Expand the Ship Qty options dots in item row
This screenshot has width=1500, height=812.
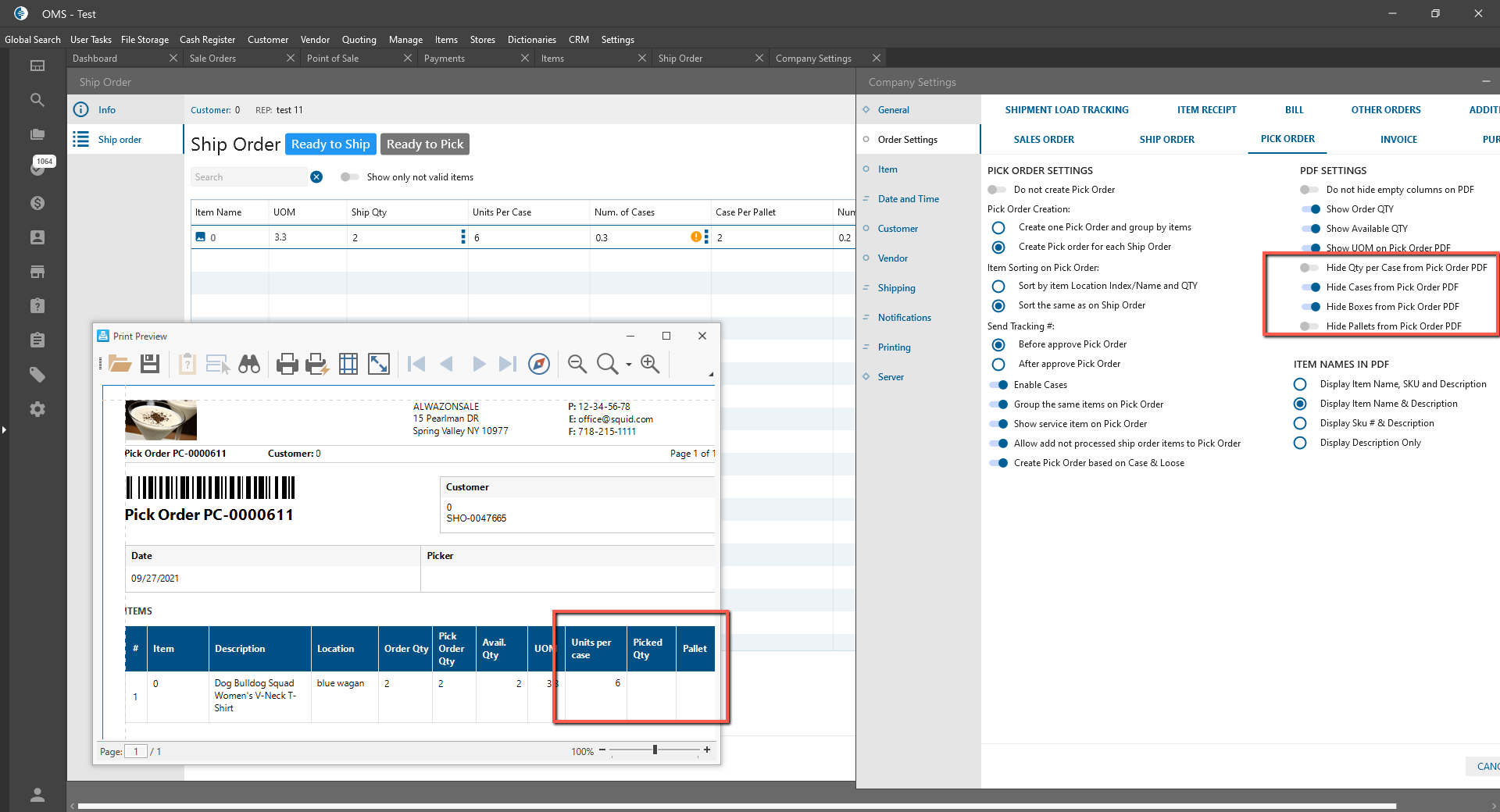463,237
